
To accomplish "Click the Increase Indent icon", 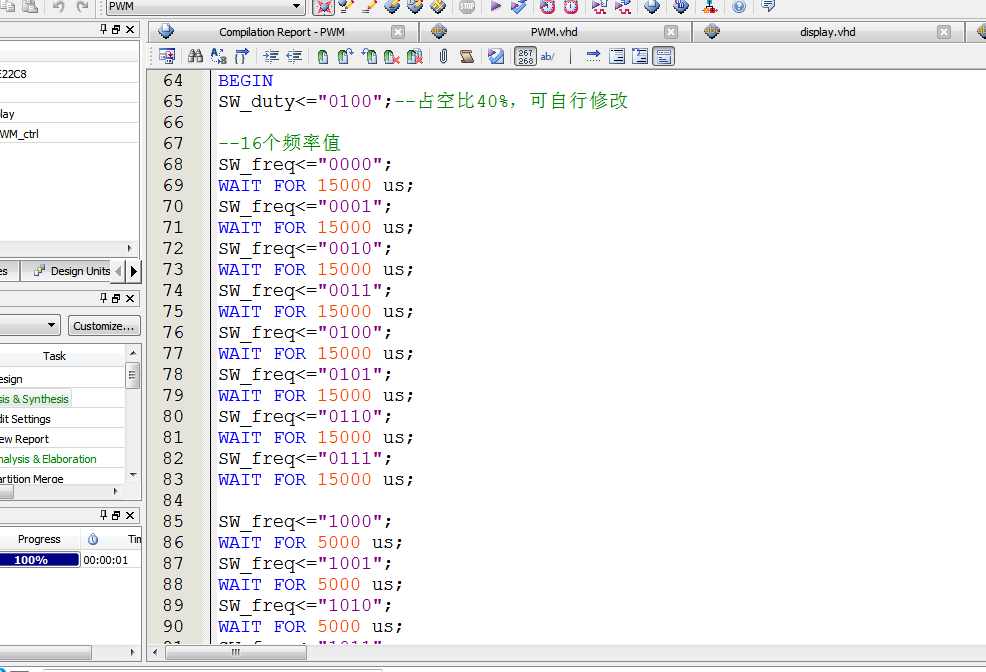I will pos(271,57).
